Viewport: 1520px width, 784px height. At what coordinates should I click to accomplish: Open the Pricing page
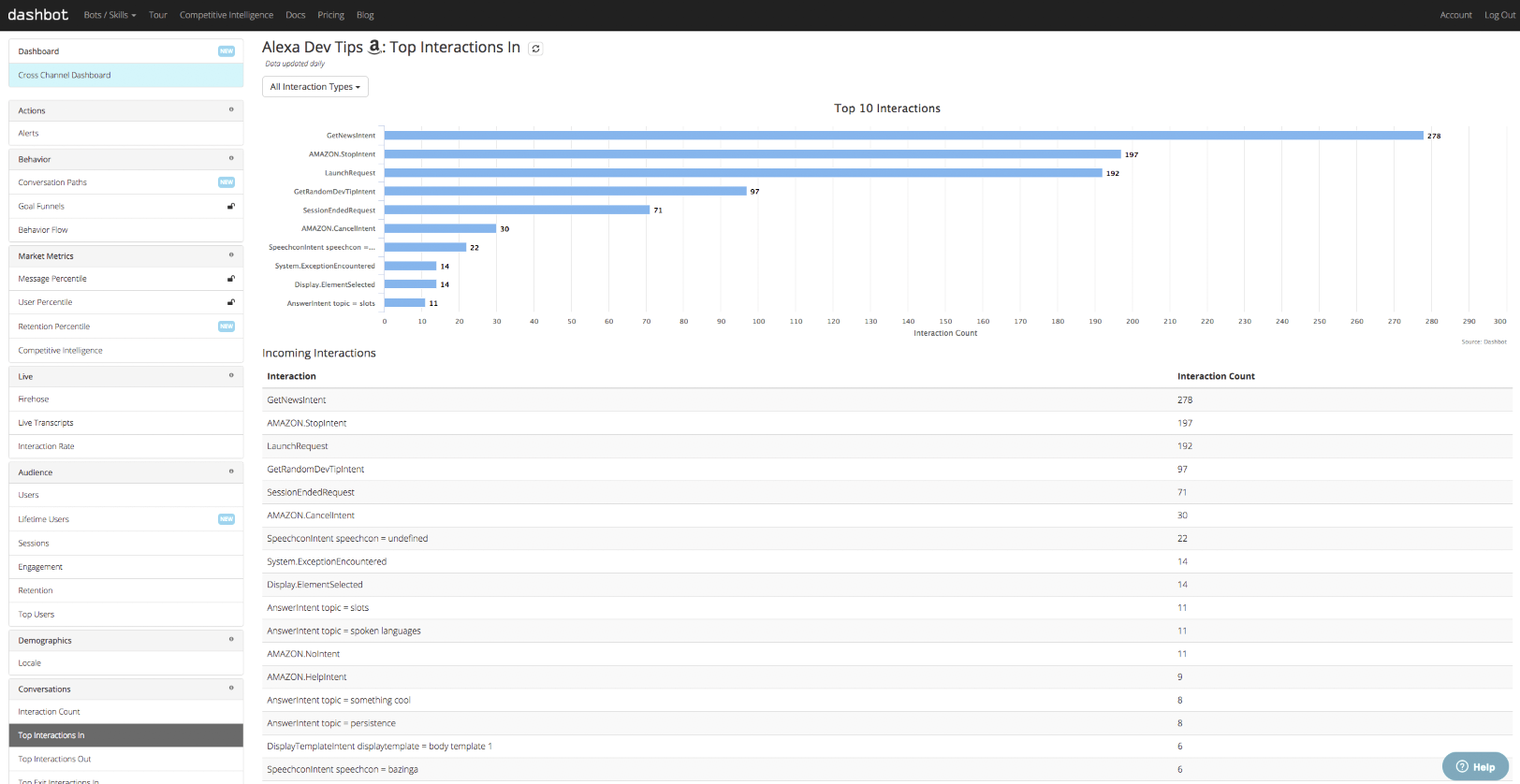tap(330, 15)
